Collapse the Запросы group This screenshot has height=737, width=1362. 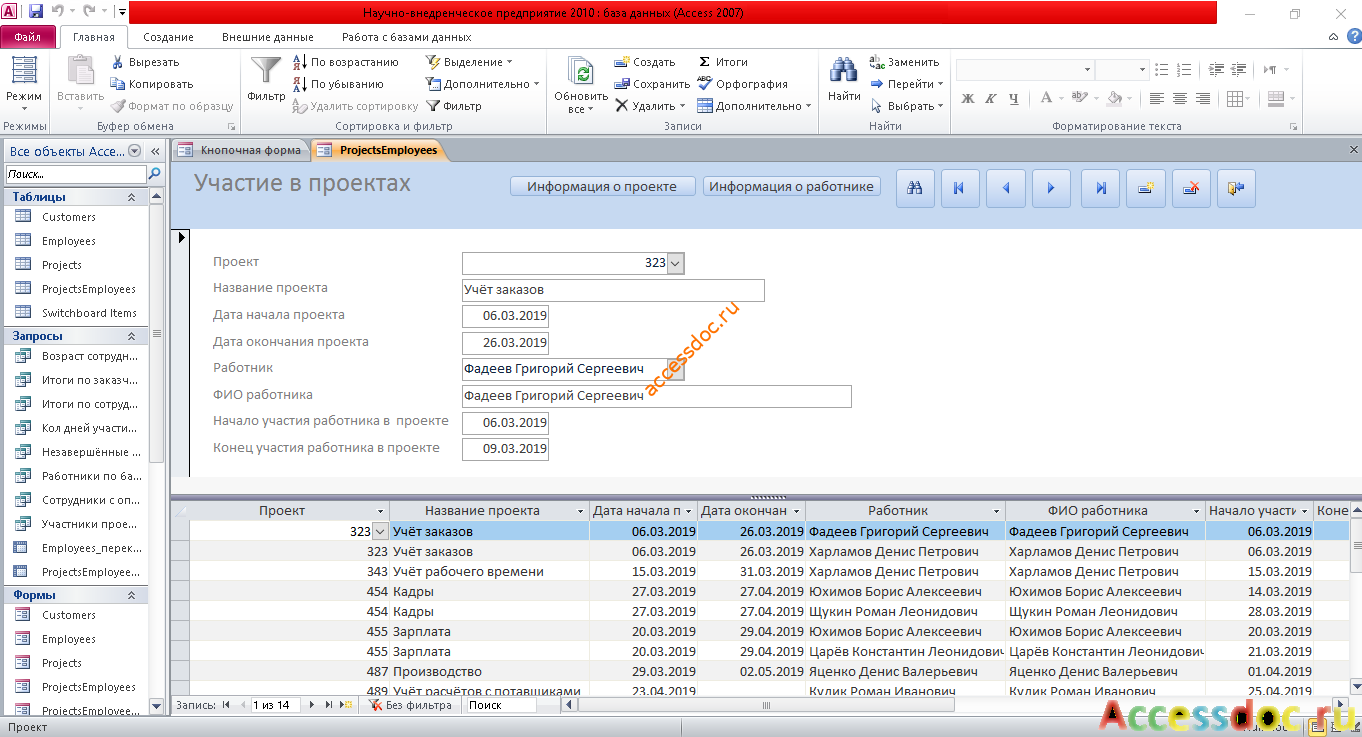point(131,336)
